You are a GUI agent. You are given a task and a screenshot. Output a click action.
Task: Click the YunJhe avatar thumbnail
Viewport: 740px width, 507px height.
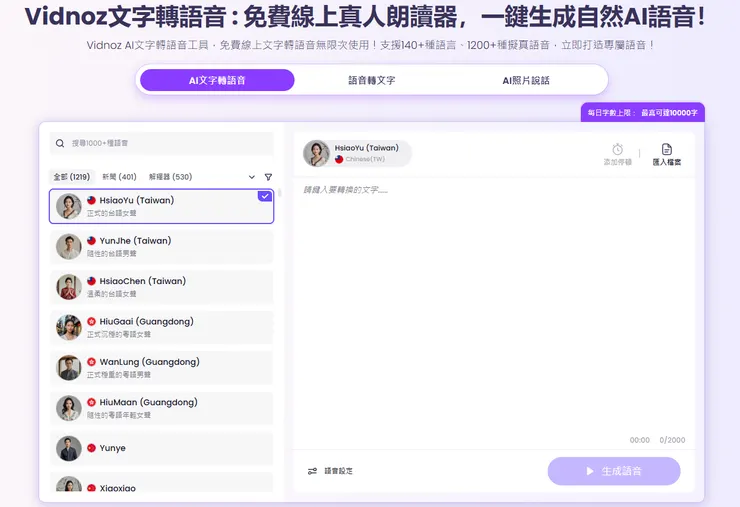tap(69, 247)
